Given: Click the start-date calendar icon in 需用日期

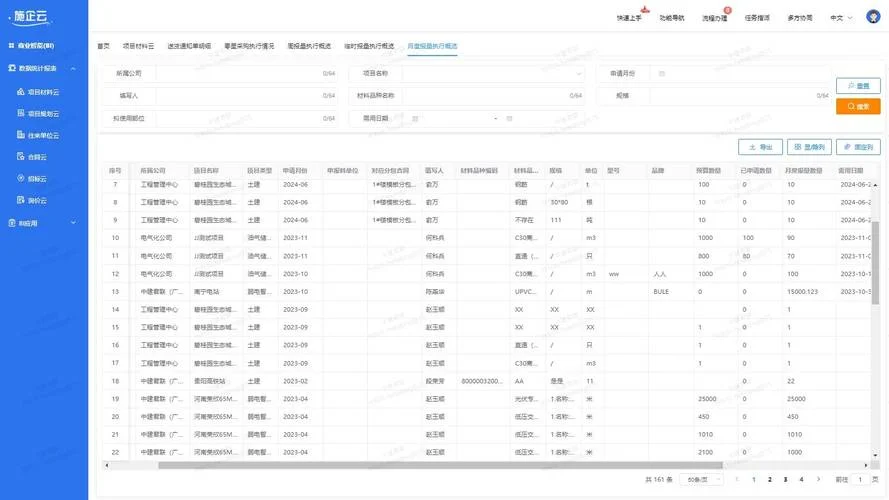Looking at the screenshot, I should point(415,118).
